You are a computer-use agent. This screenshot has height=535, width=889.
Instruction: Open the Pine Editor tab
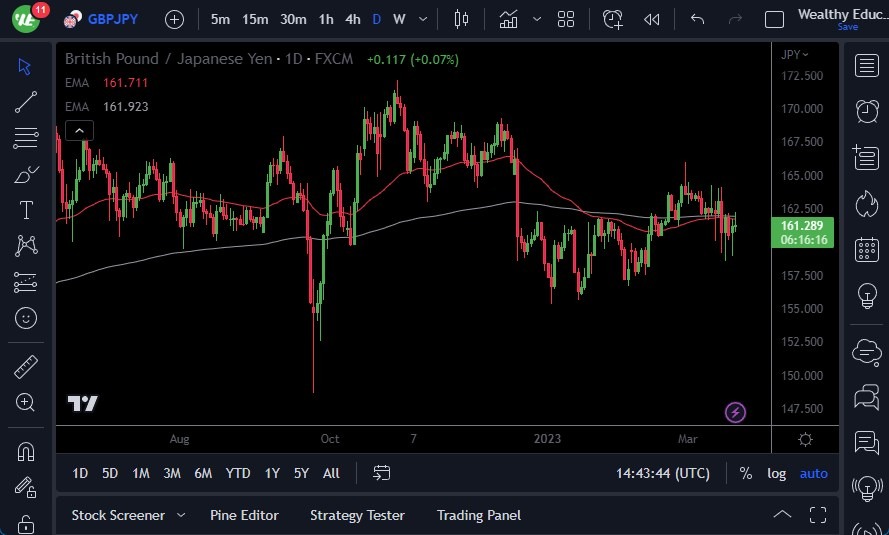[244, 515]
